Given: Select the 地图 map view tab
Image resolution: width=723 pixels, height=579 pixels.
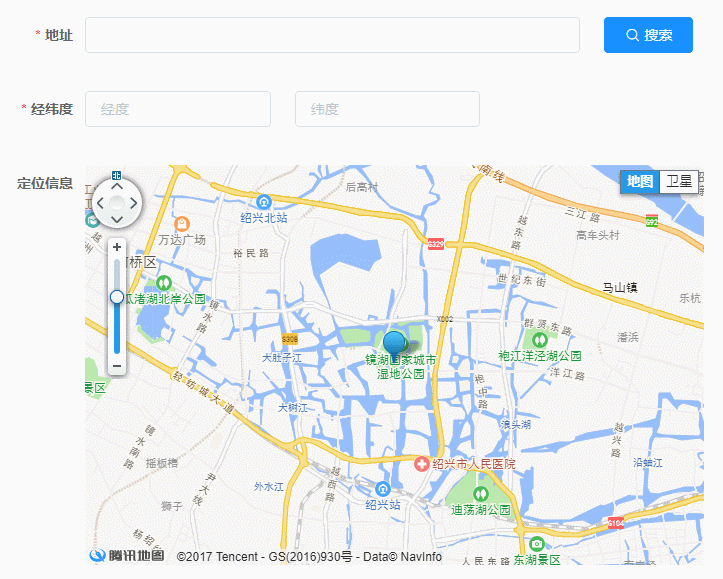Looking at the screenshot, I should pyautogui.click(x=640, y=182).
